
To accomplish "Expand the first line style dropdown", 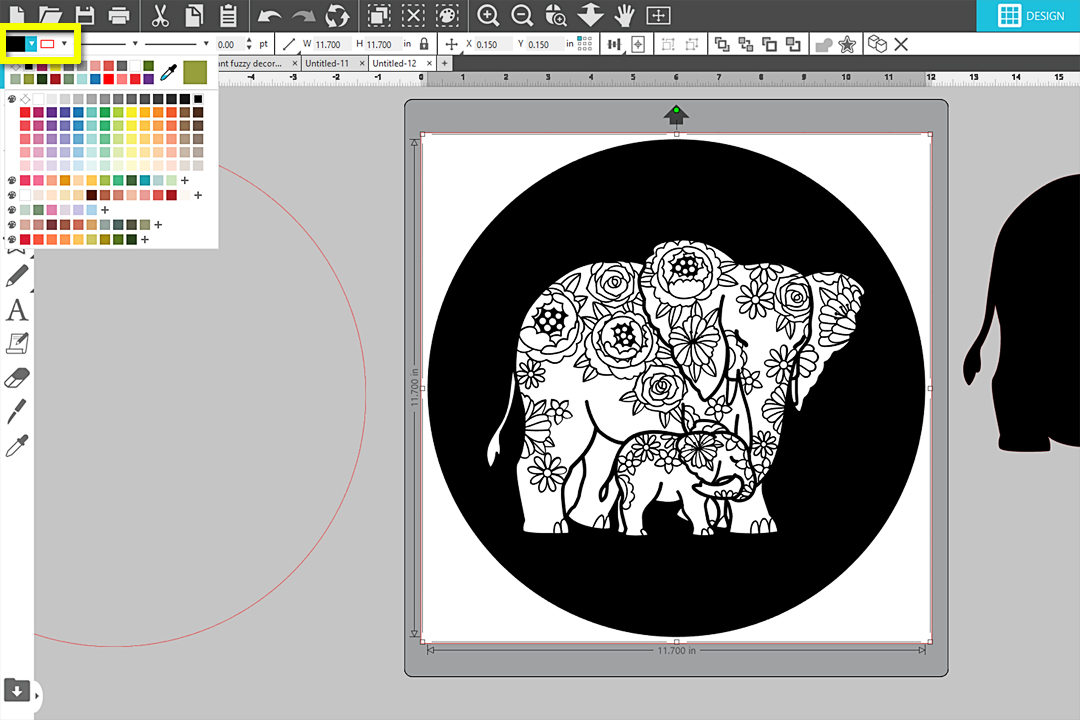I will tap(135, 44).
